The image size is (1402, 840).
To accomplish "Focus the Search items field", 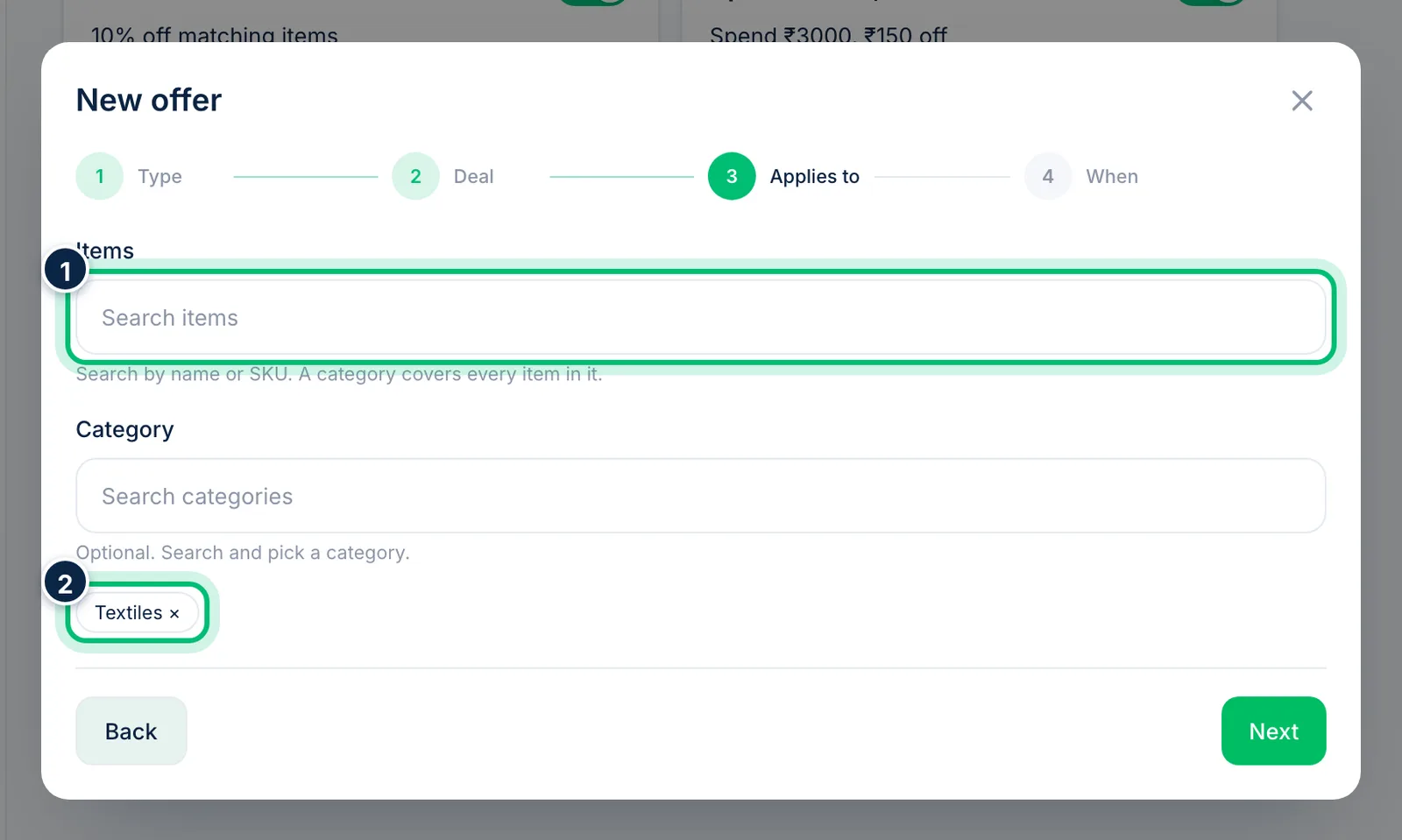I will coord(701,317).
